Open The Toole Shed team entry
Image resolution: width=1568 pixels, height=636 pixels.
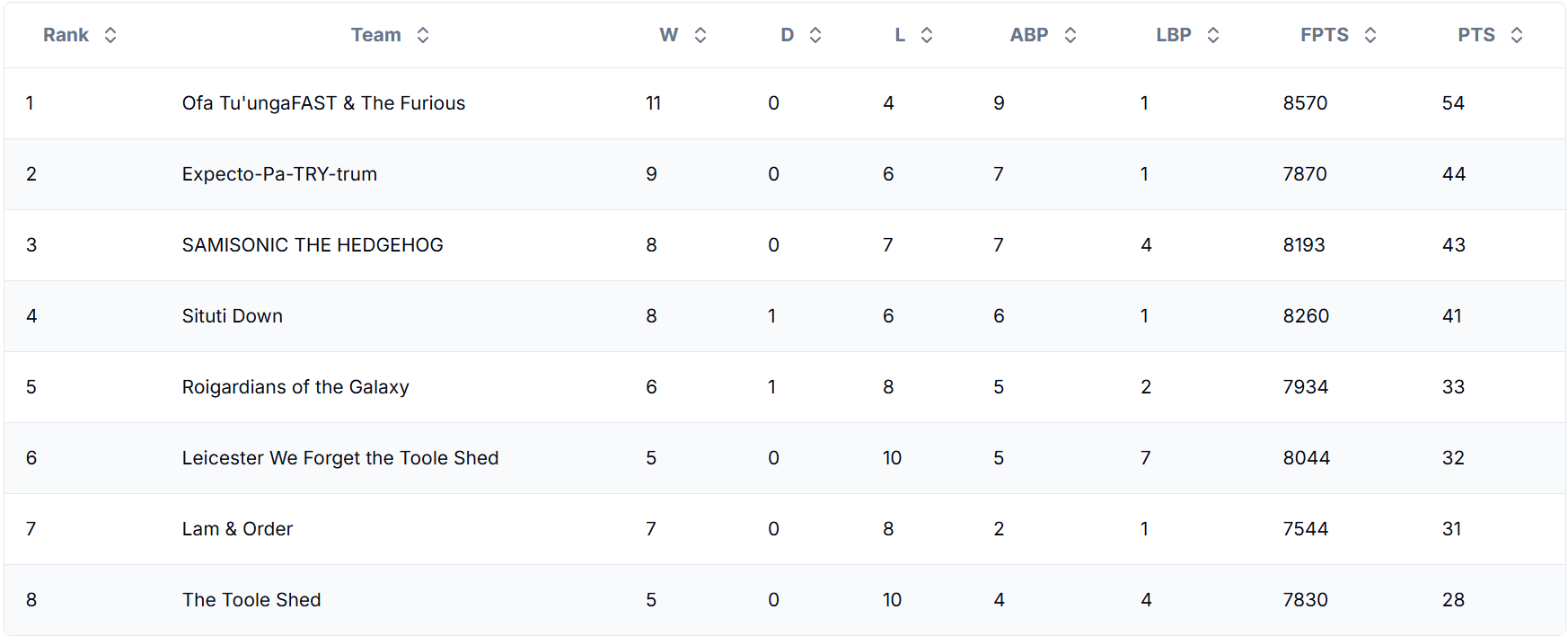click(x=251, y=600)
